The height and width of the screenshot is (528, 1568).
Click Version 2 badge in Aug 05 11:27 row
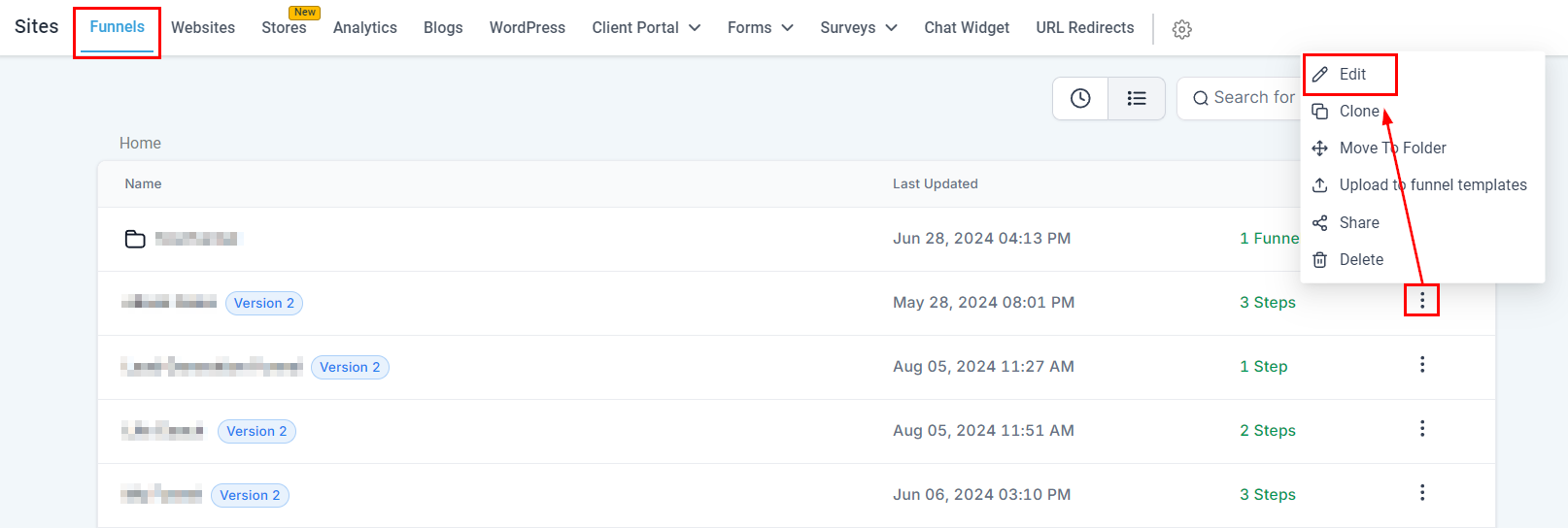click(350, 367)
